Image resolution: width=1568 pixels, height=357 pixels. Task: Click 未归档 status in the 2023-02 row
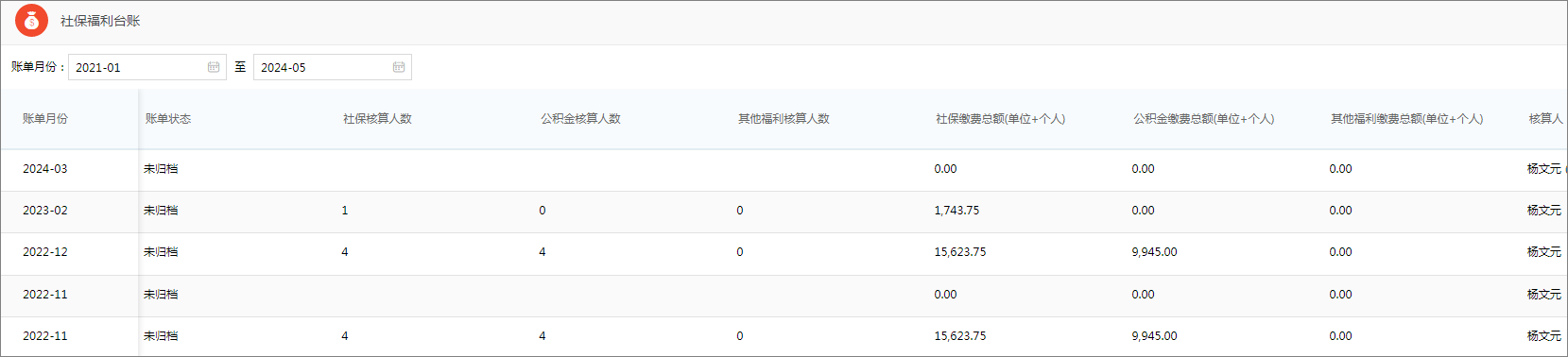(x=161, y=211)
